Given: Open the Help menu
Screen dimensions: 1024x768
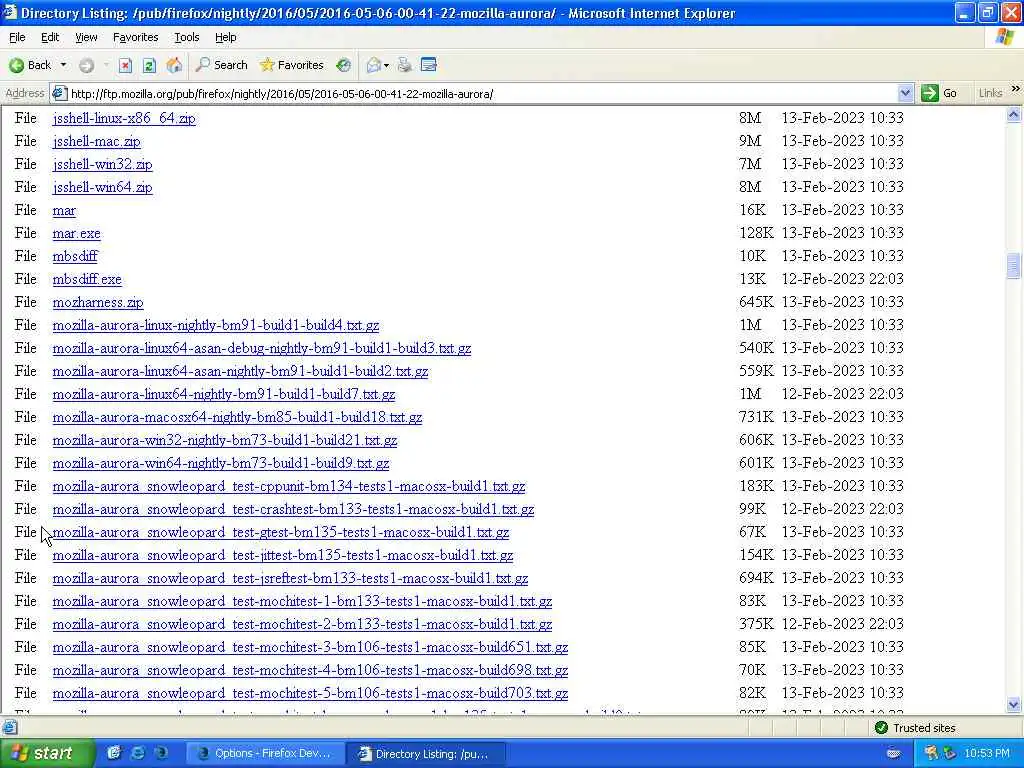Looking at the screenshot, I should (225, 37).
